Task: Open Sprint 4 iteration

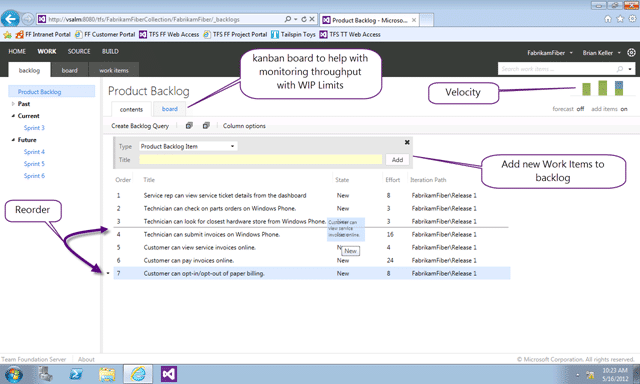Action: [34, 152]
